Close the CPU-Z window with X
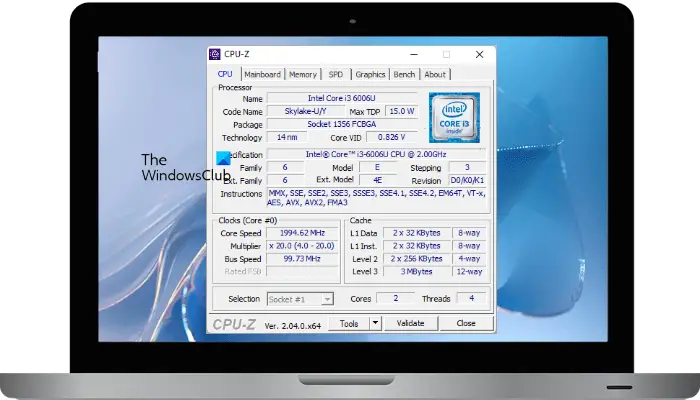 pos(479,54)
